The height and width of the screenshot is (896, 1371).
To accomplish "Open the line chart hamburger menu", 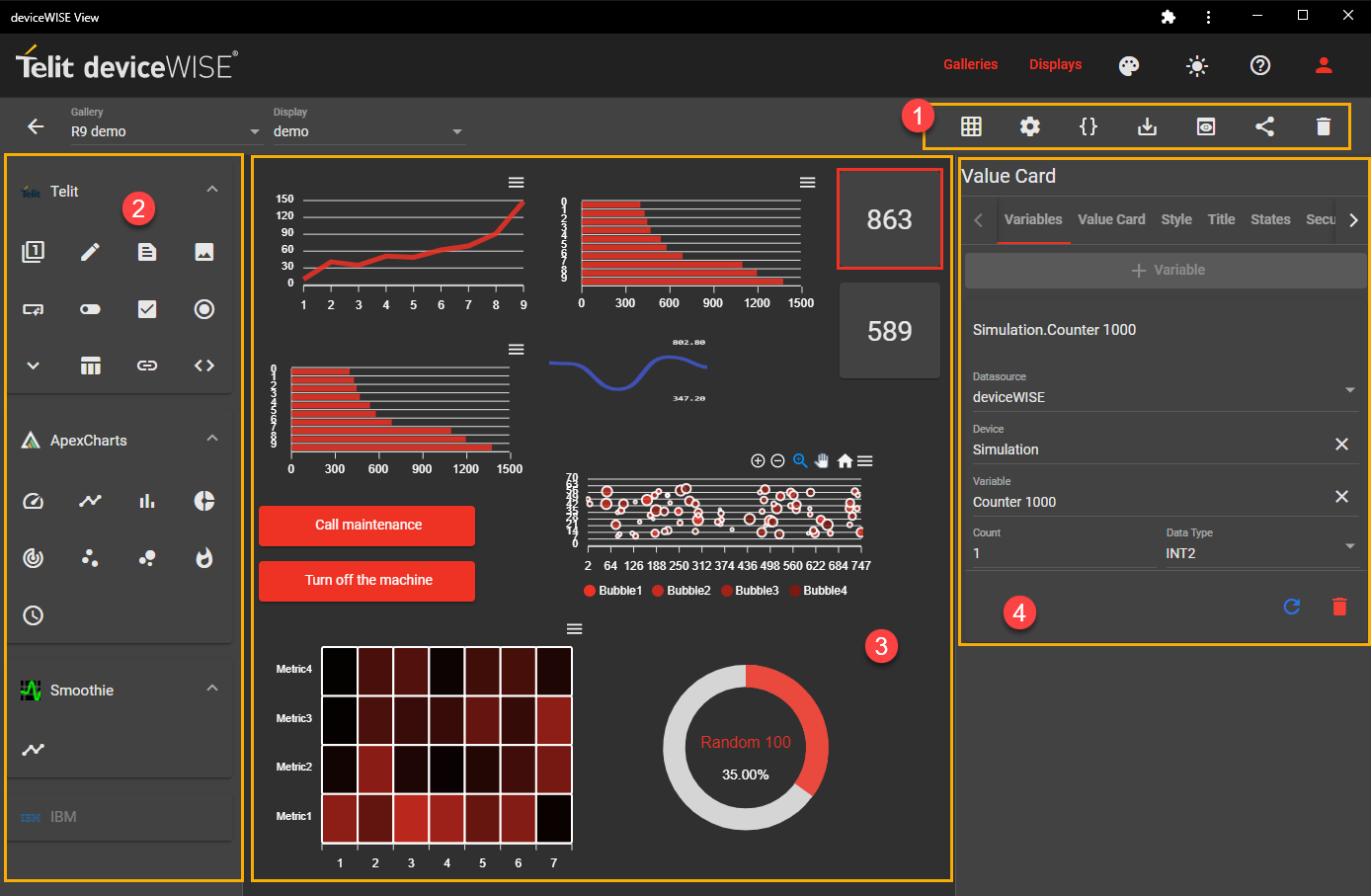I will point(517,183).
